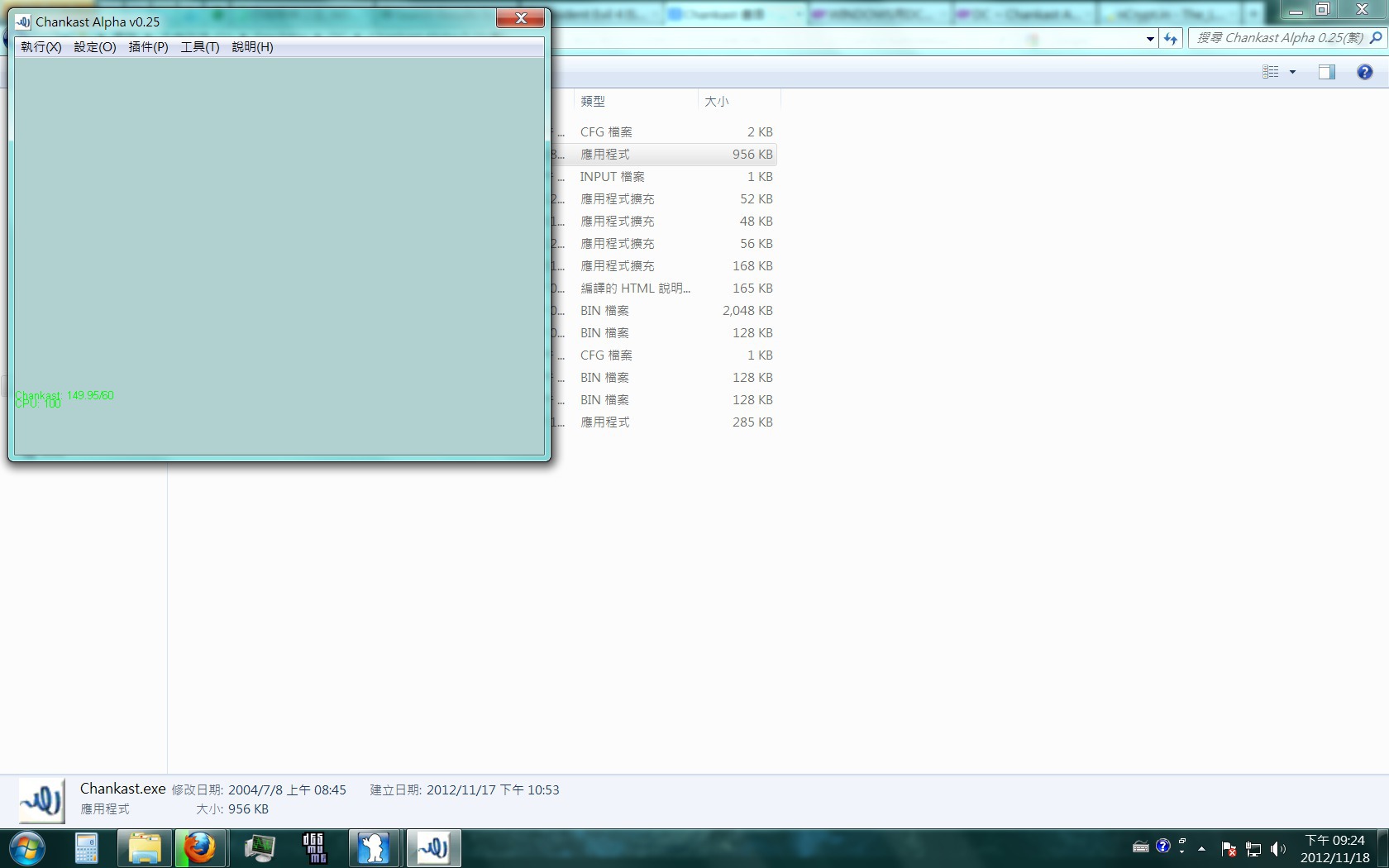Select the 編譯的 HTML 說明 165 KB file
The height and width of the screenshot is (868, 1389).
tap(665, 289)
